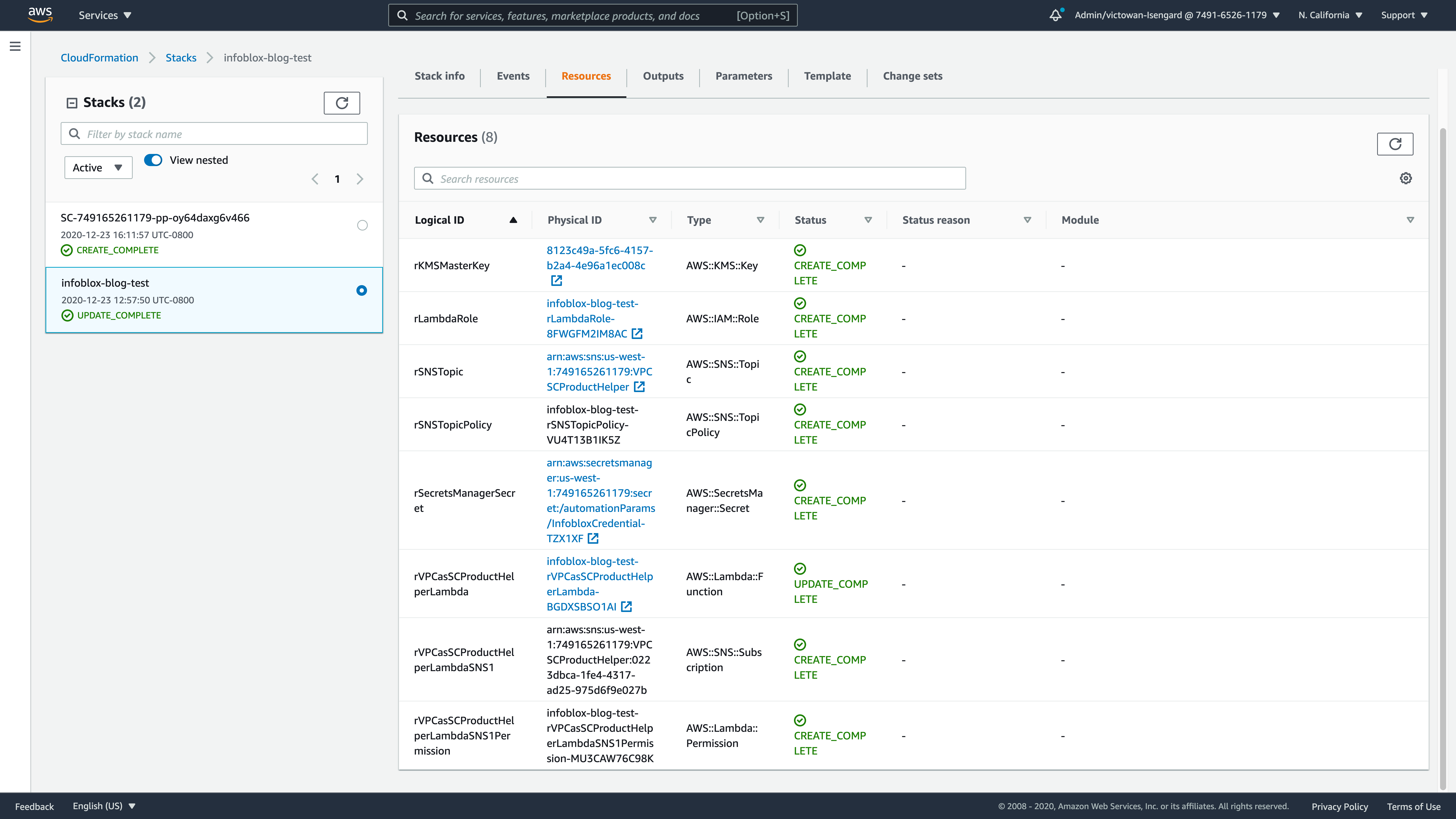
Task: Open Resources table preferences gear
Action: (x=1406, y=179)
